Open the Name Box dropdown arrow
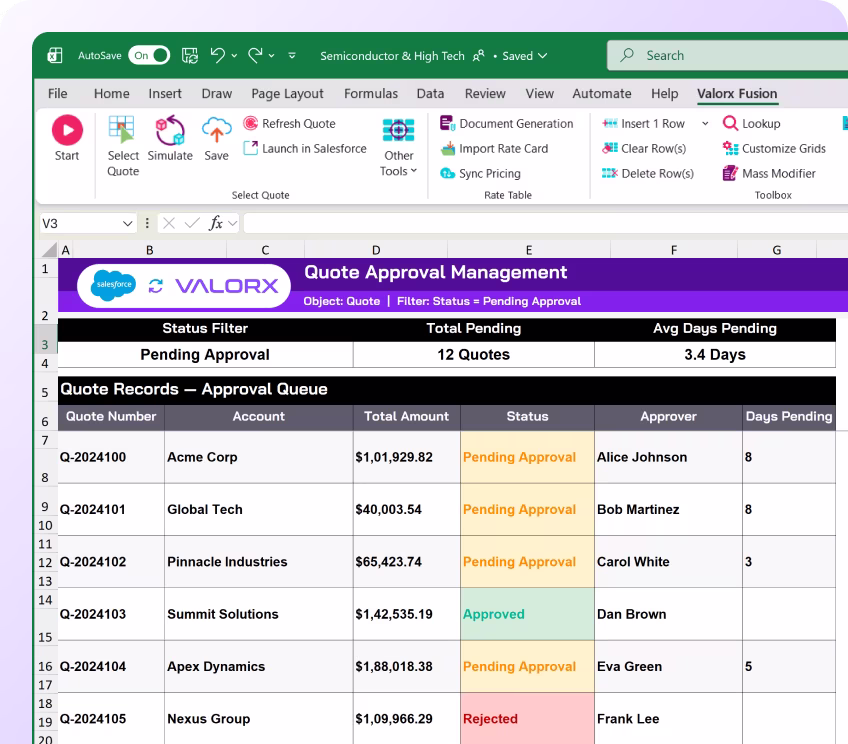Viewport: 848px width, 744px height. tap(128, 223)
